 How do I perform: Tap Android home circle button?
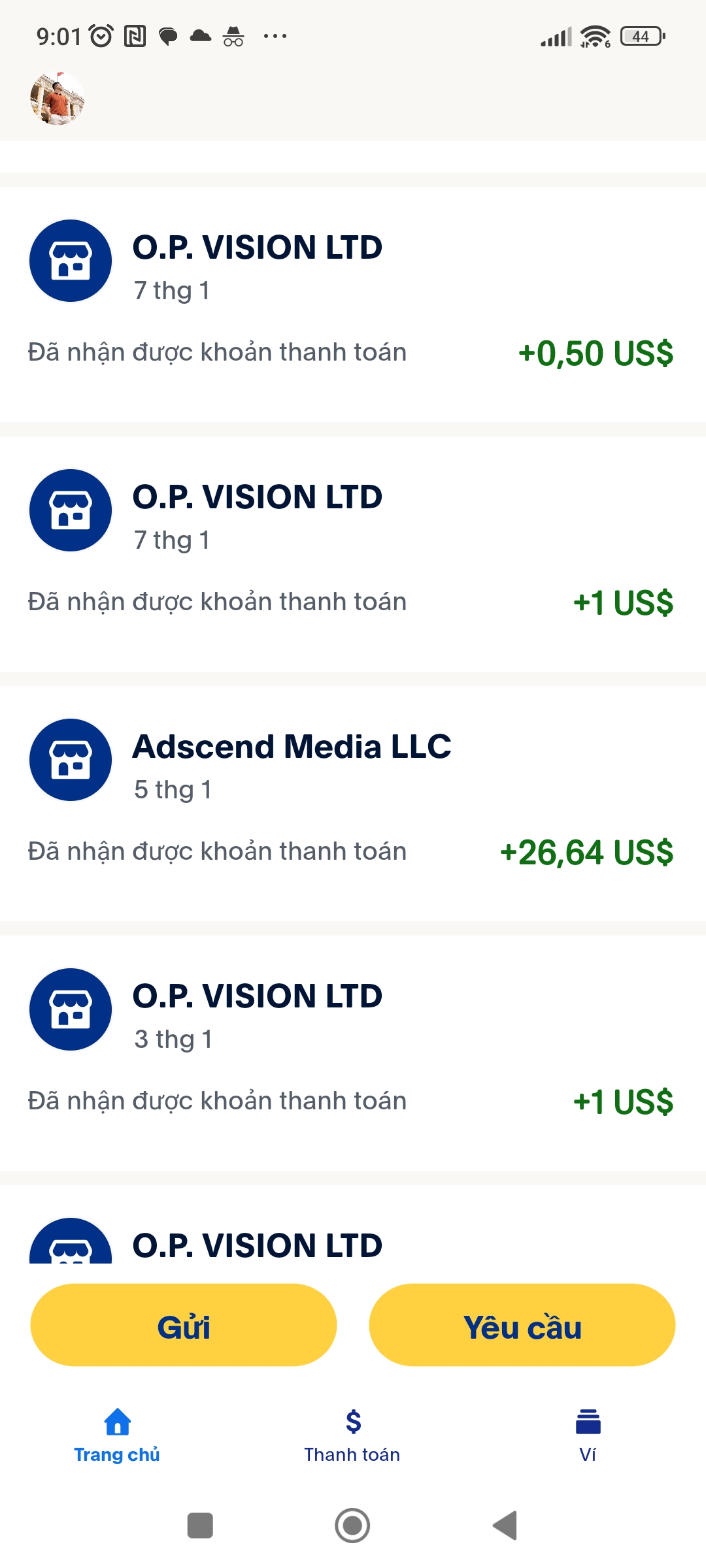tap(352, 1526)
